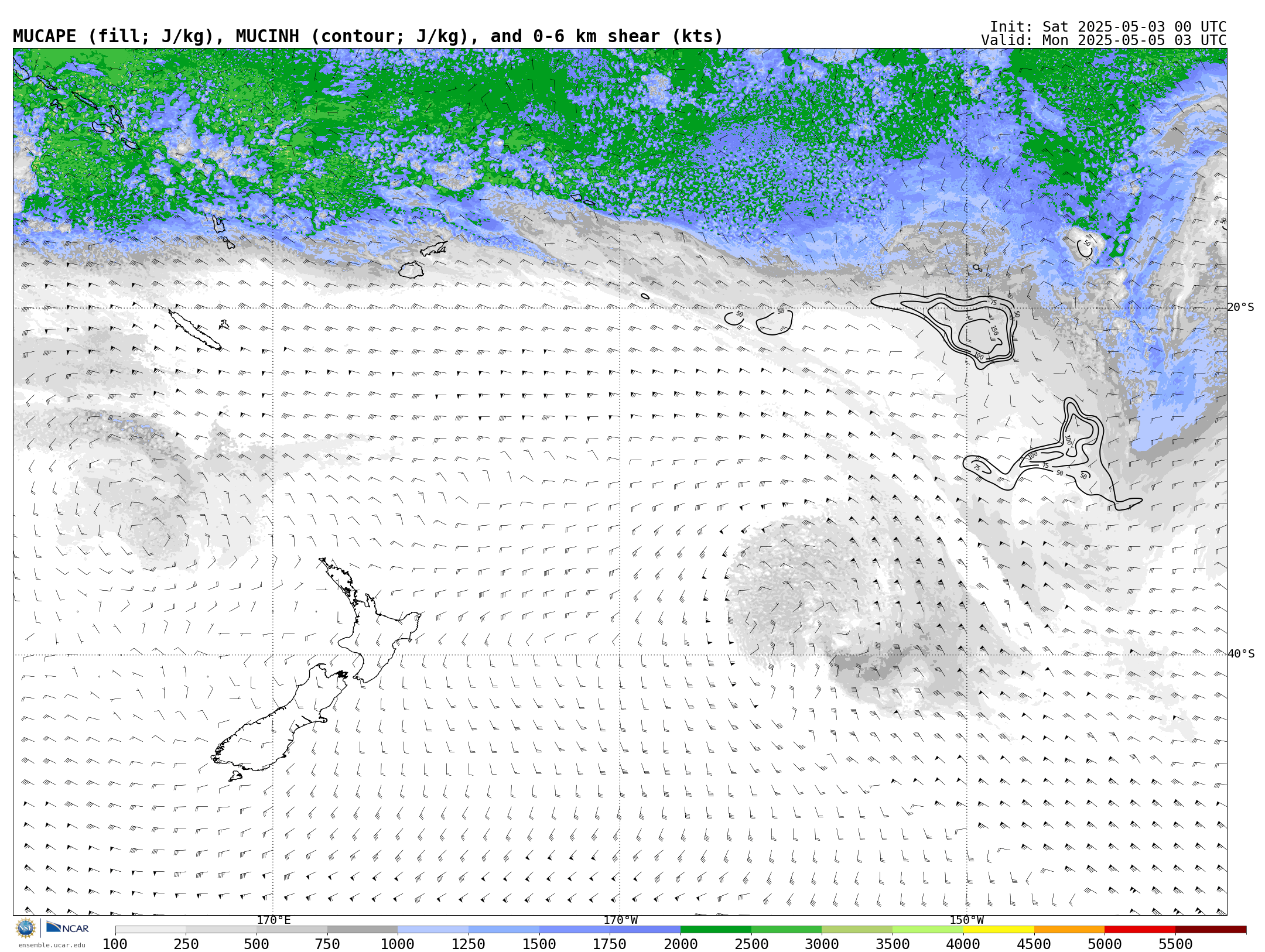
Task: Click the 40°S latitude label
Action: (x=1240, y=654)
